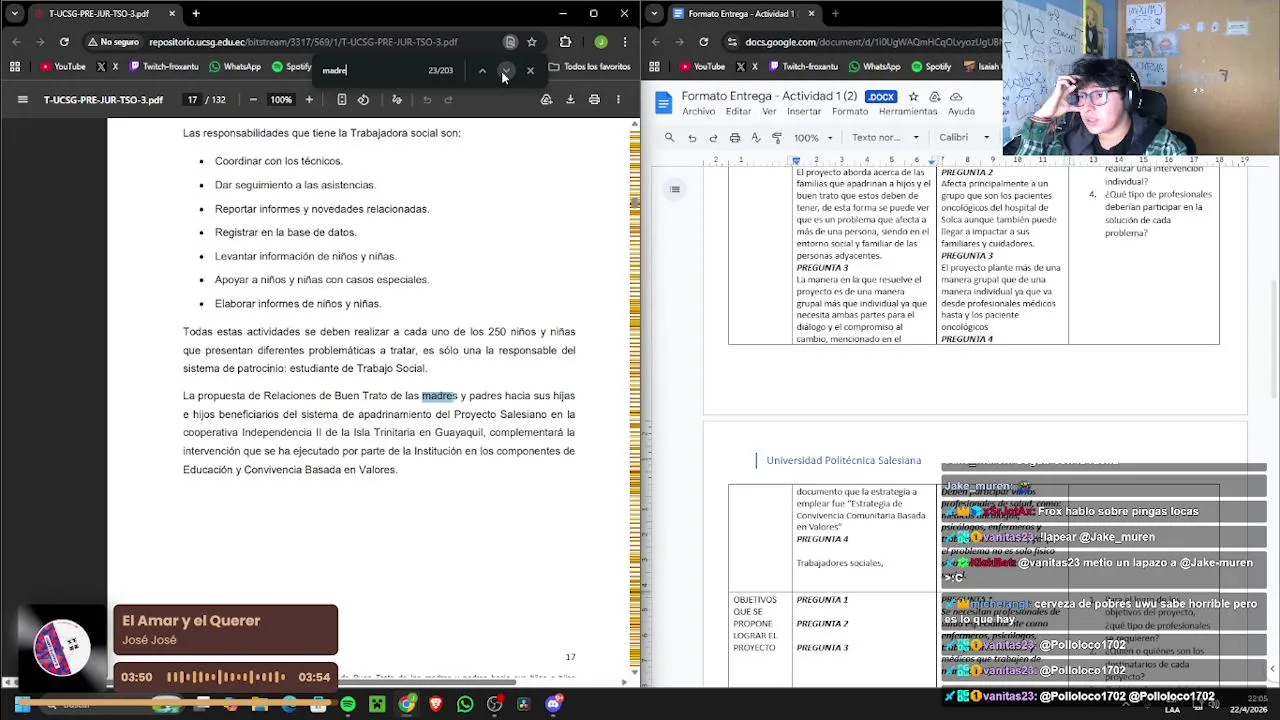
Task: Open the extensions puzzle icon in left browser
Action: point(566,42)
